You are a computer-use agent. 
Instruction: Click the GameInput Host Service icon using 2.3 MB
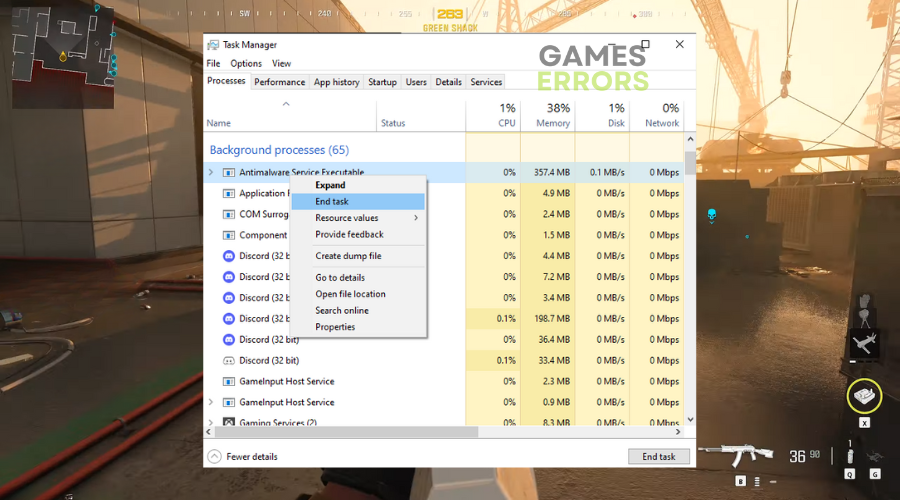(x=228, y=382)
